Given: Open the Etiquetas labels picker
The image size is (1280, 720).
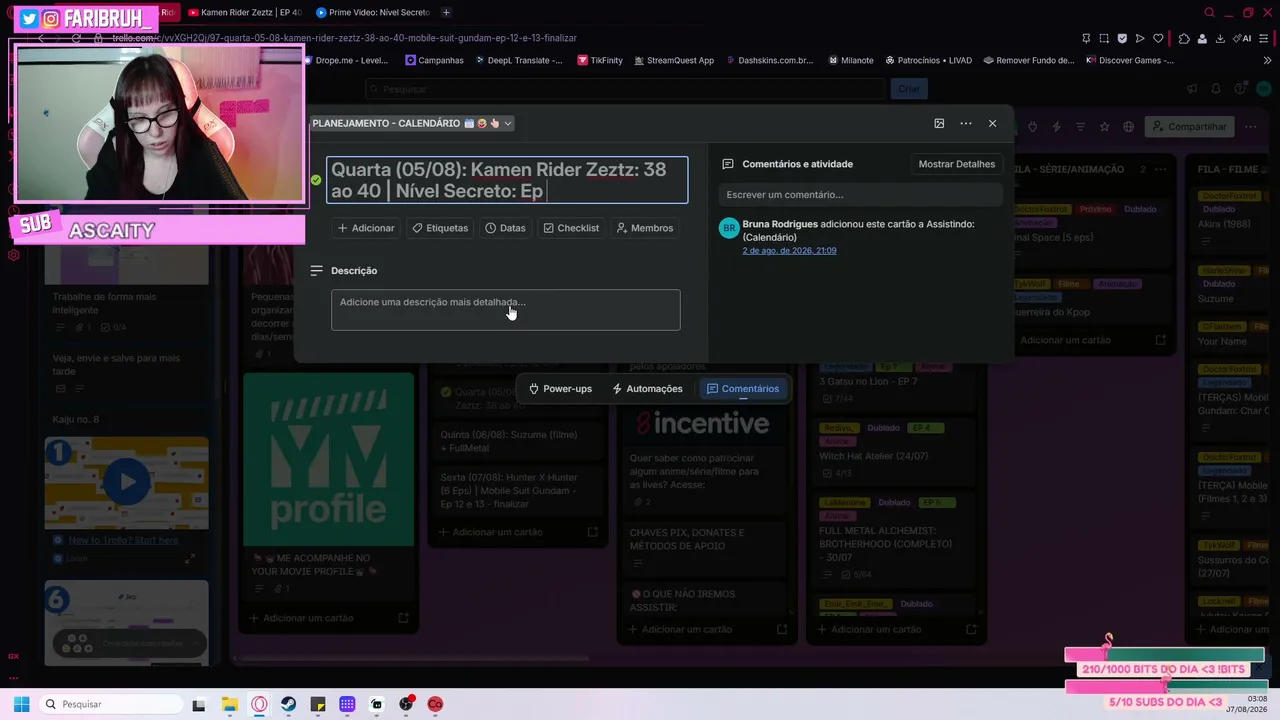Looking at the screenshot, I should pyautogui.click(x=440, y=228).
